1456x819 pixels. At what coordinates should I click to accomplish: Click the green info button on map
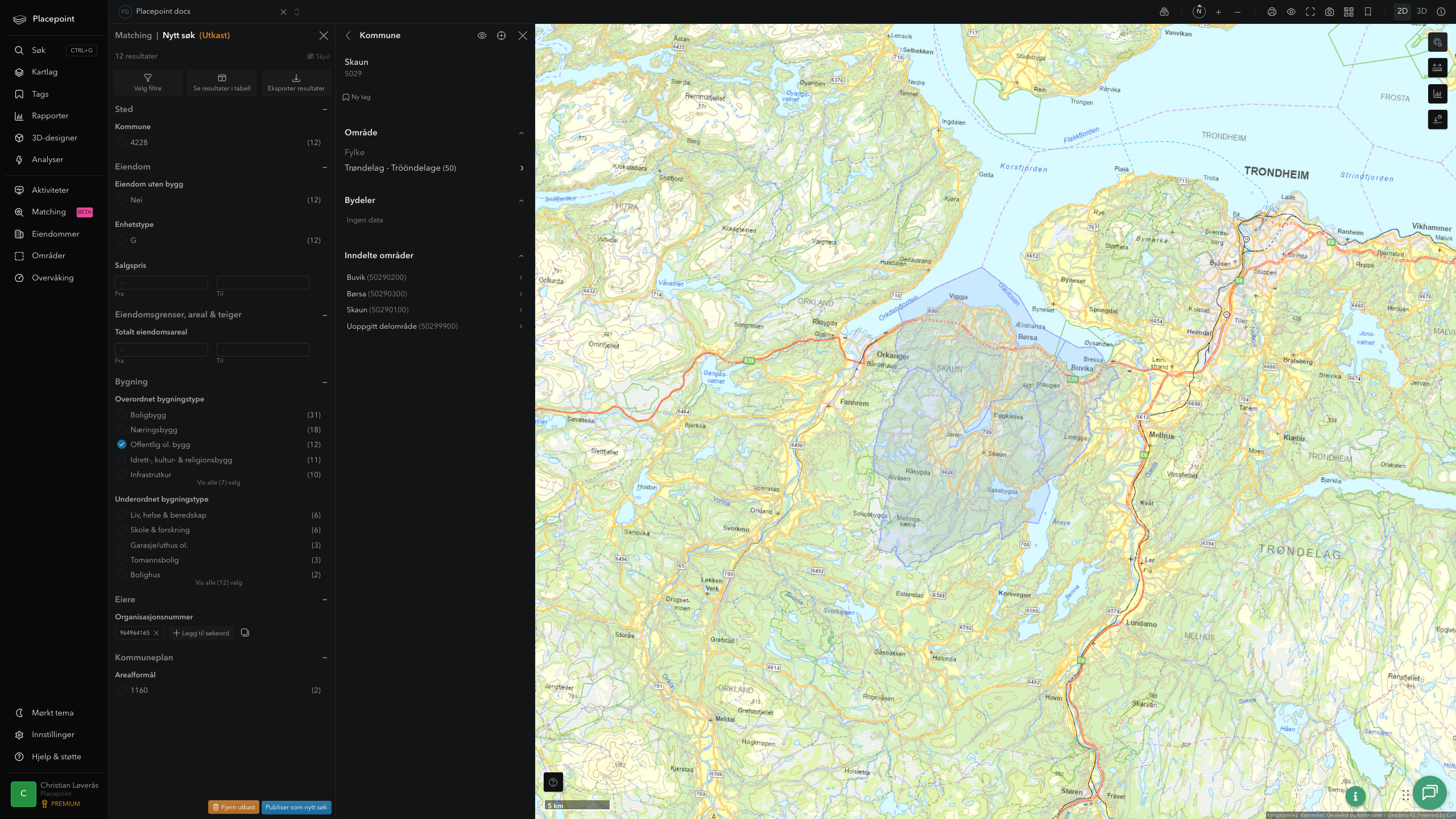coord(1355,796)
